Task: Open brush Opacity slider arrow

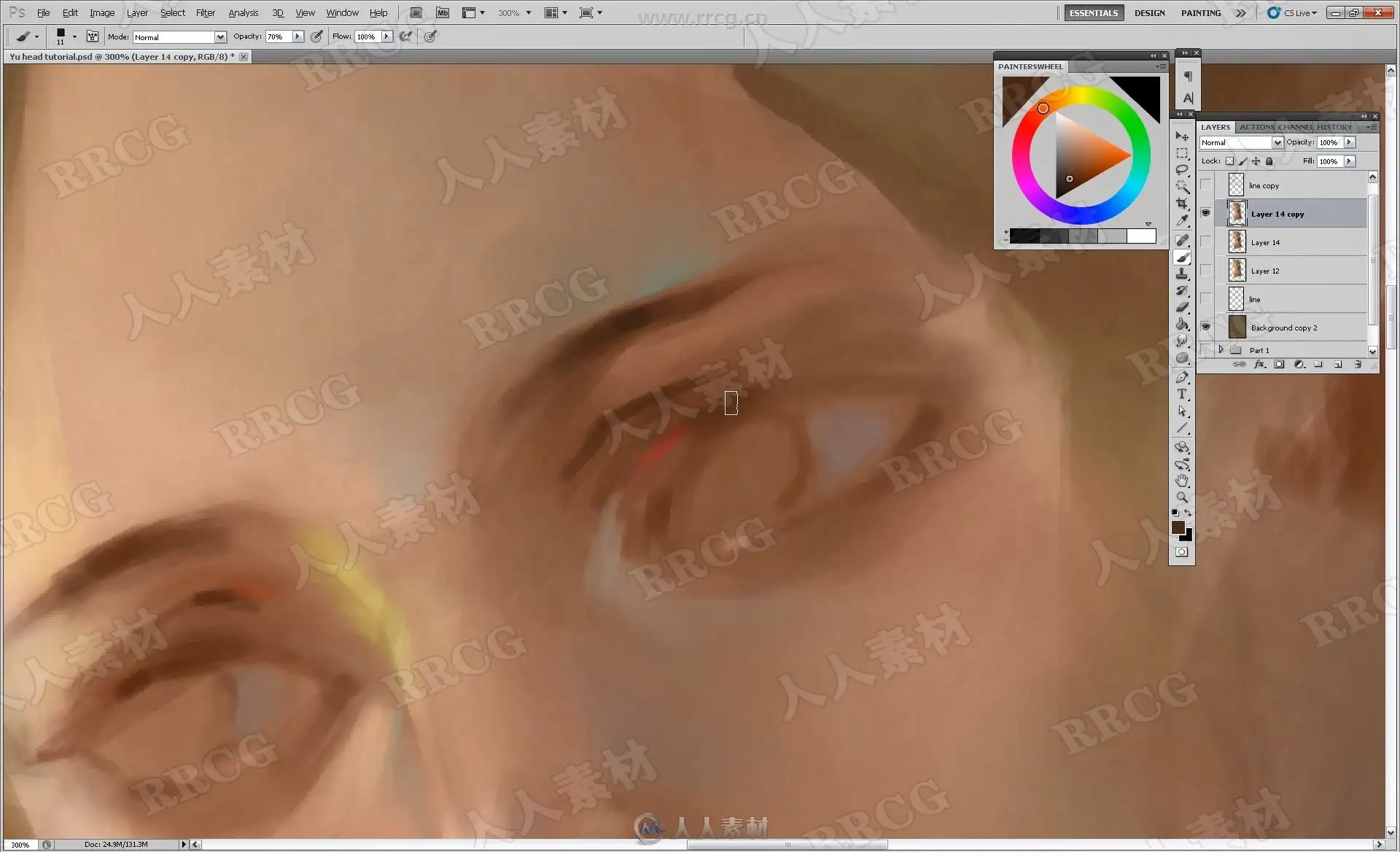Action: (297, 36)
